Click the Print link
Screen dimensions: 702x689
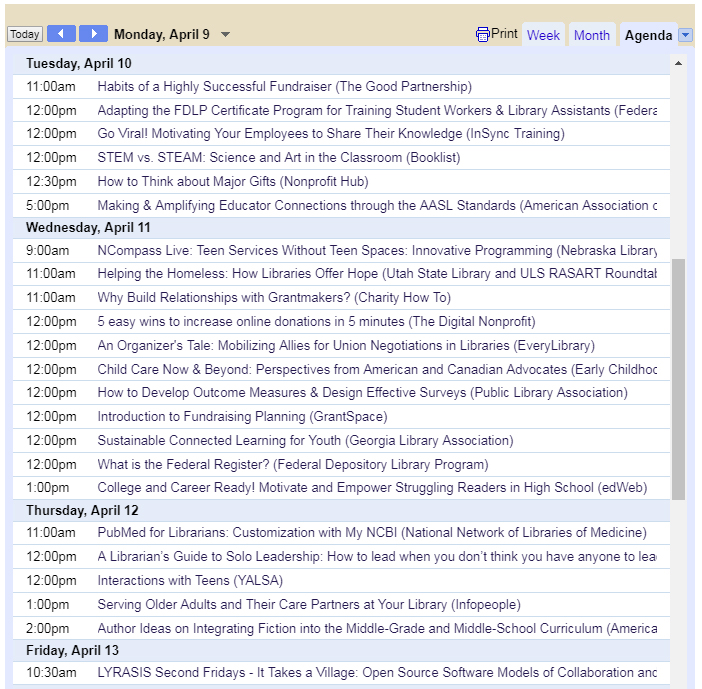(504, 34)
